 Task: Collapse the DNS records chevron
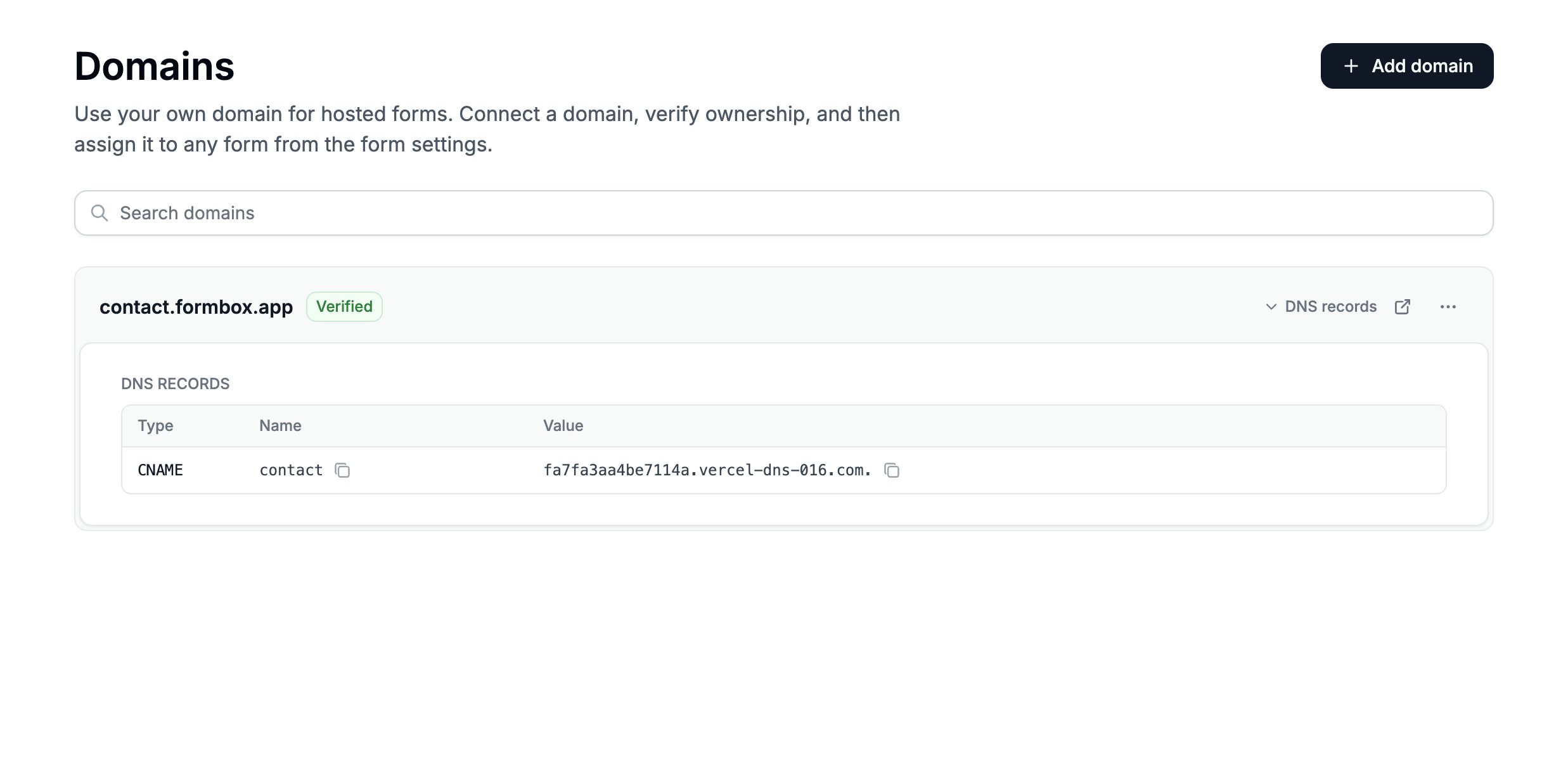tap(1271, 307)
